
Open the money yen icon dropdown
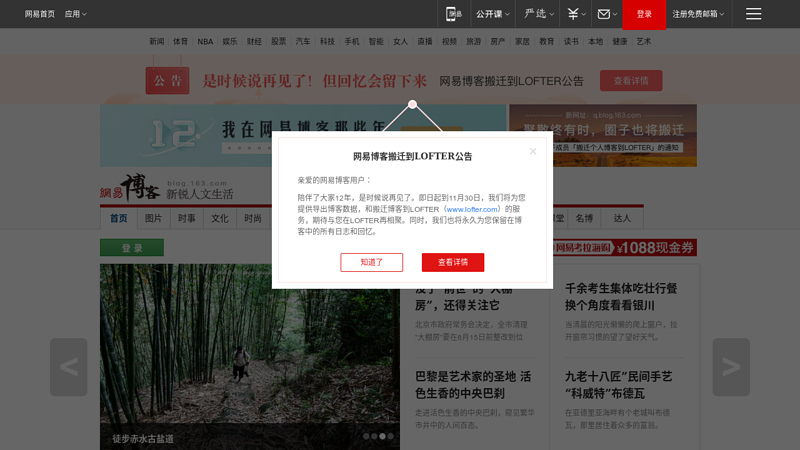tap(577, 14)
